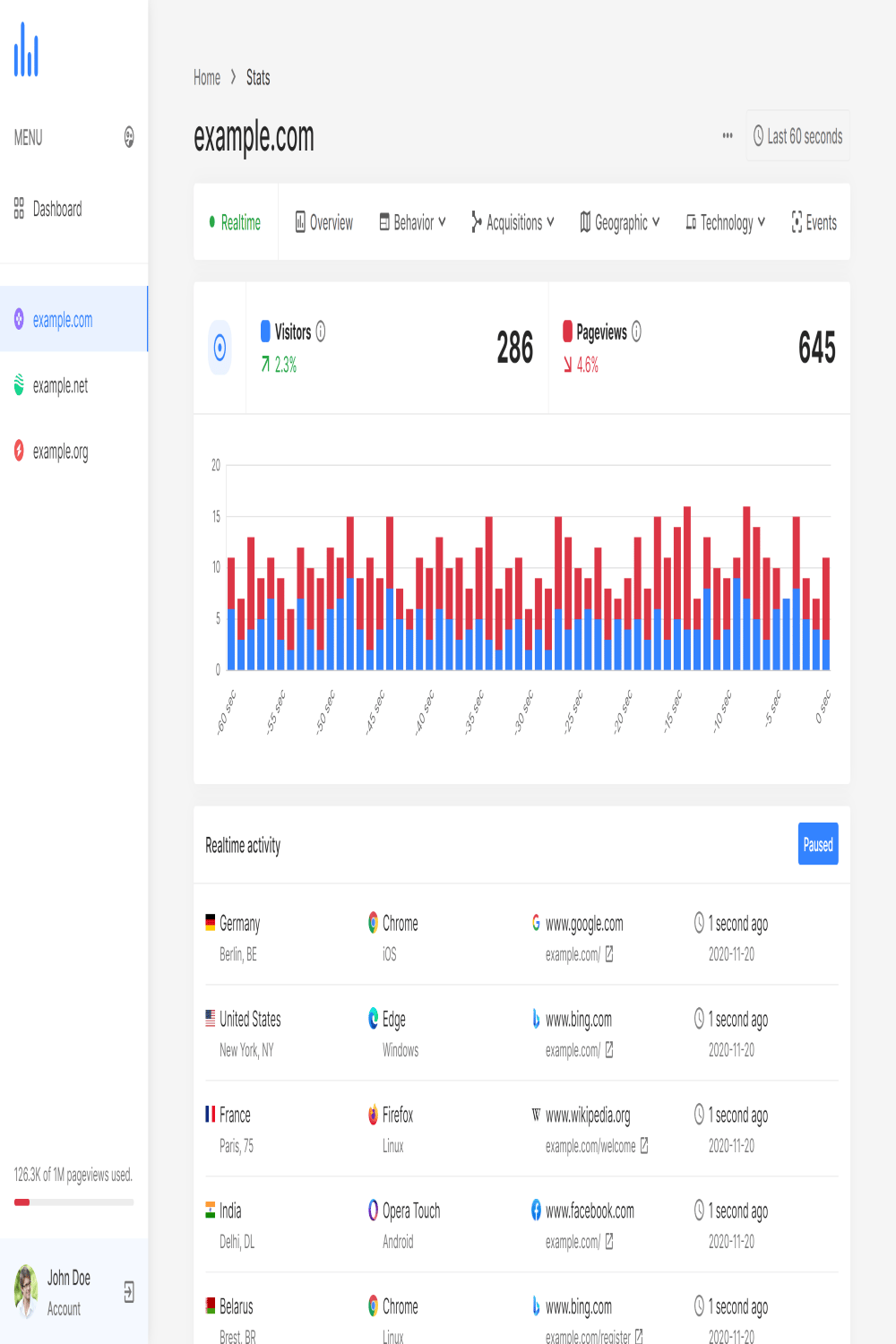Expand the Acquisitions dropdown menu
Screen dimensions: 896x1344
[x=513, y=222]
